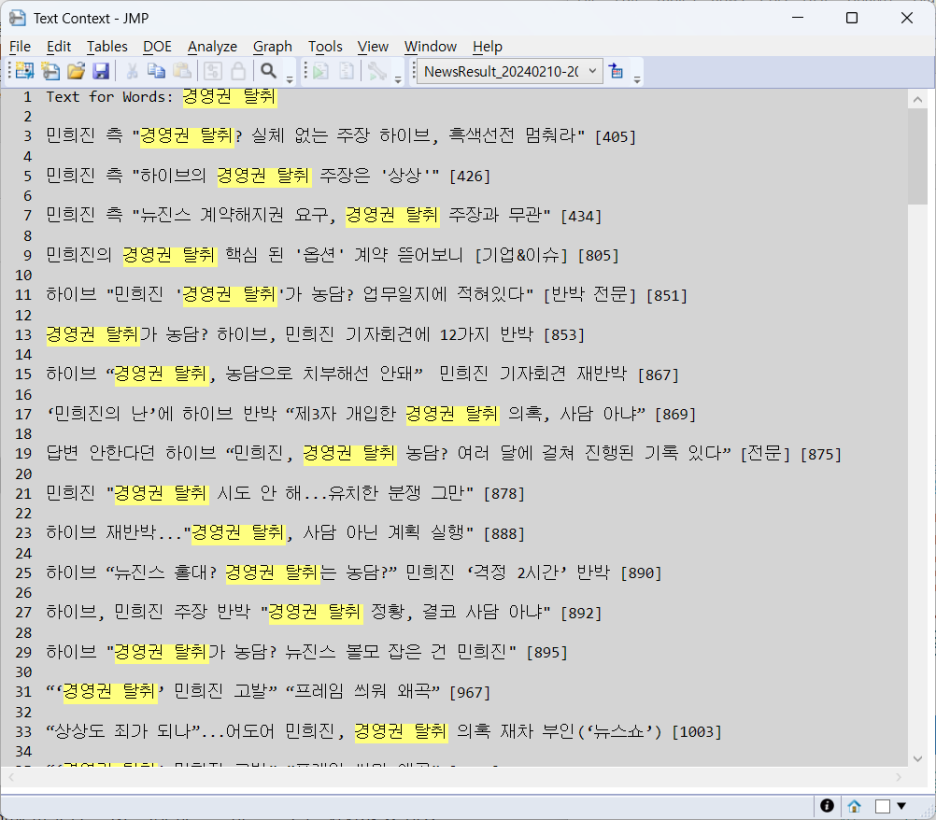This screenshot has width=936, height=820.
Task: Click the script document icon beside Run
Action: 347,71
